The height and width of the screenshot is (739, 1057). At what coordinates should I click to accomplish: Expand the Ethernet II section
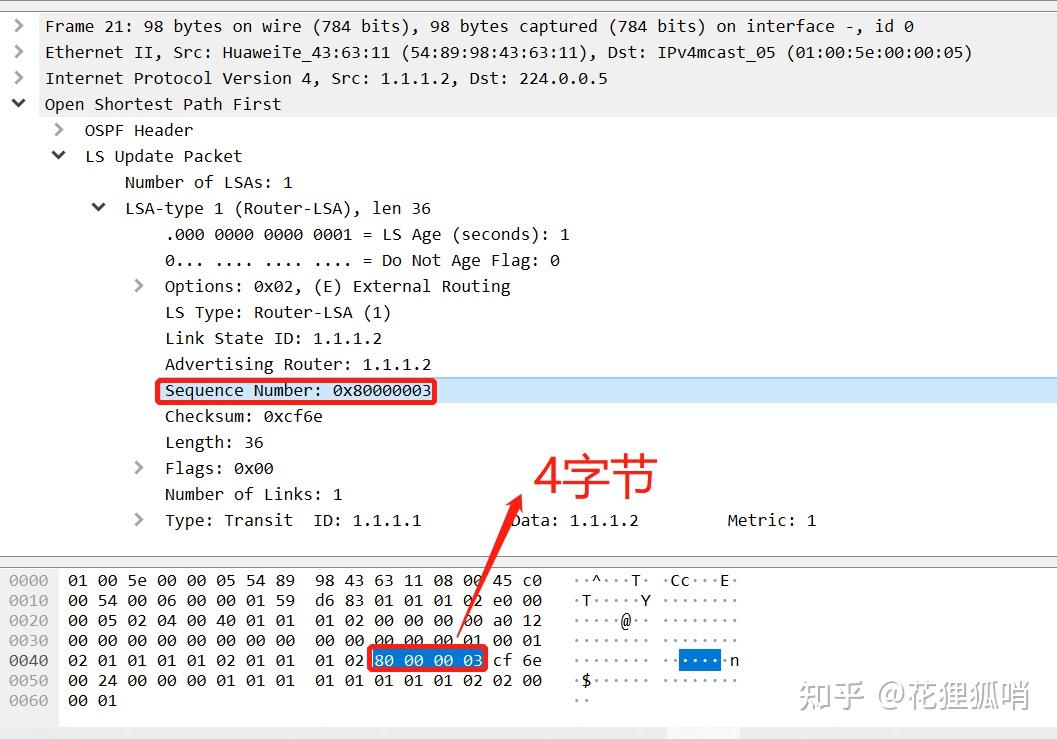click(x=20, y=52)
